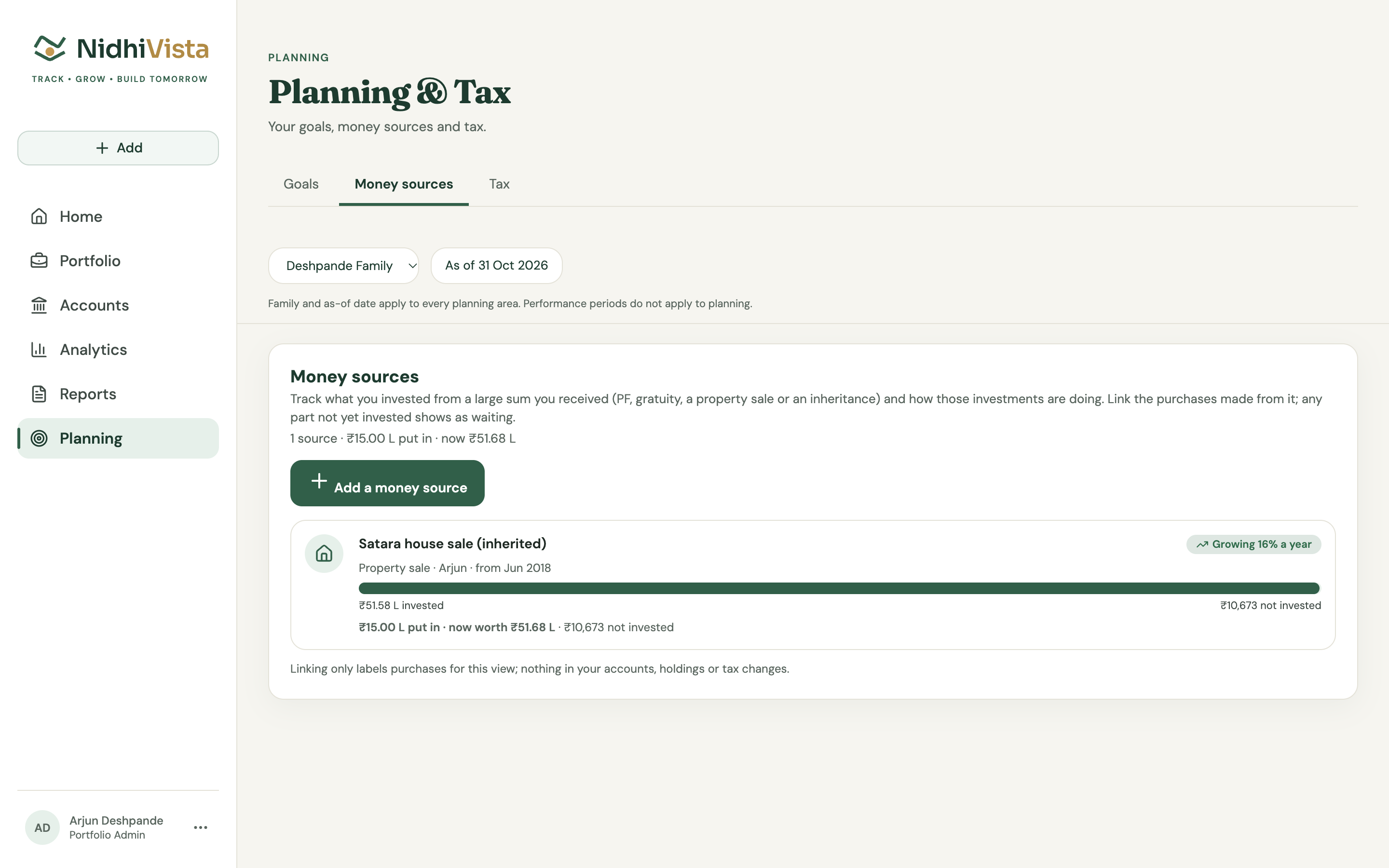This screenshot has width=1389, height=868.
Task: Open the Reports document icon
Action: click(39, 394)
